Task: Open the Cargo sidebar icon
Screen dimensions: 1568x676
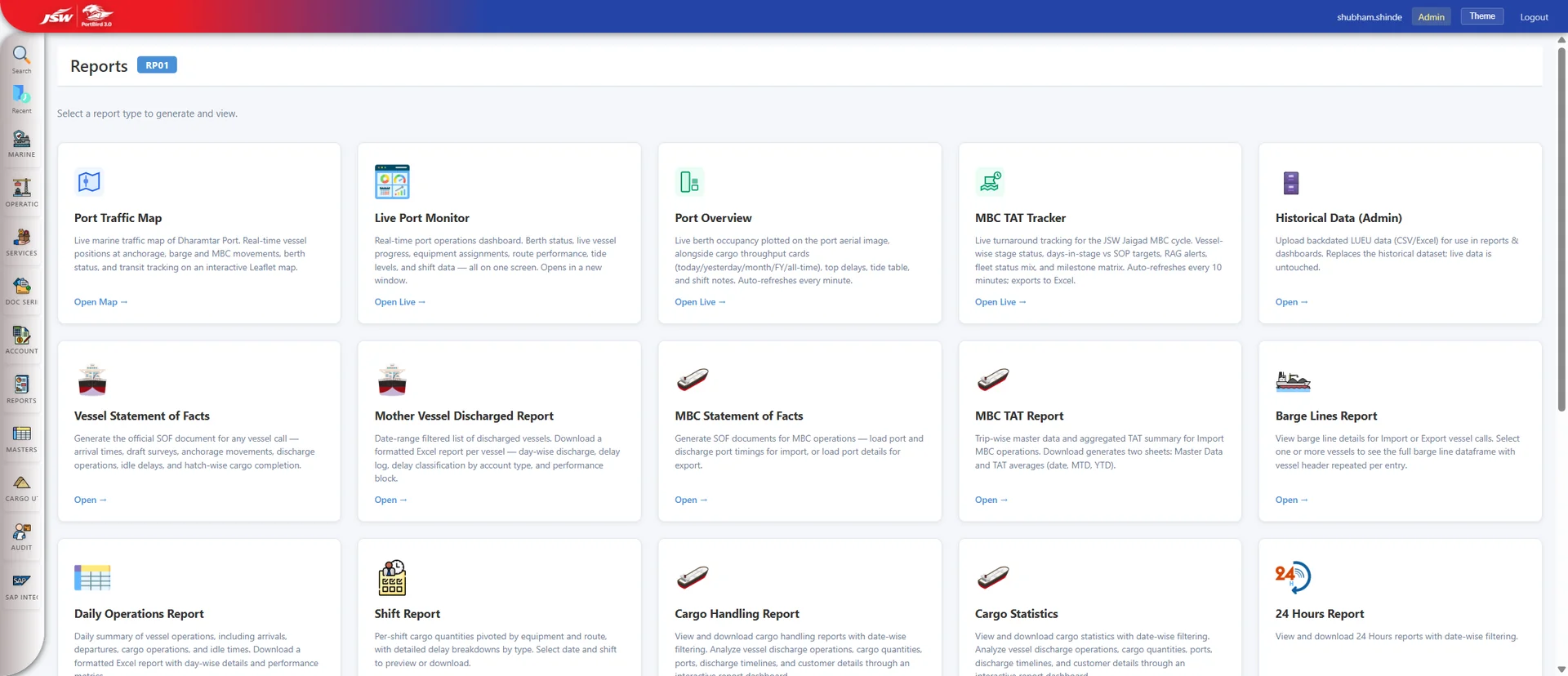Action: click(22, 483)
